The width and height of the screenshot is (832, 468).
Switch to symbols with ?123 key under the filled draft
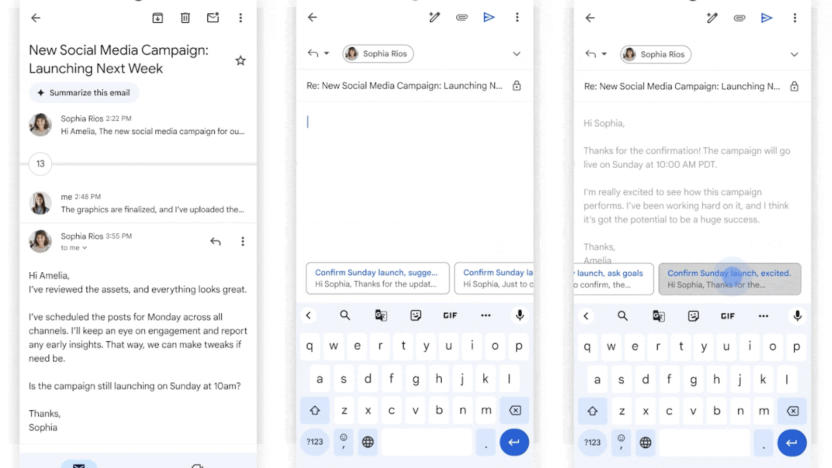(592, 441)
